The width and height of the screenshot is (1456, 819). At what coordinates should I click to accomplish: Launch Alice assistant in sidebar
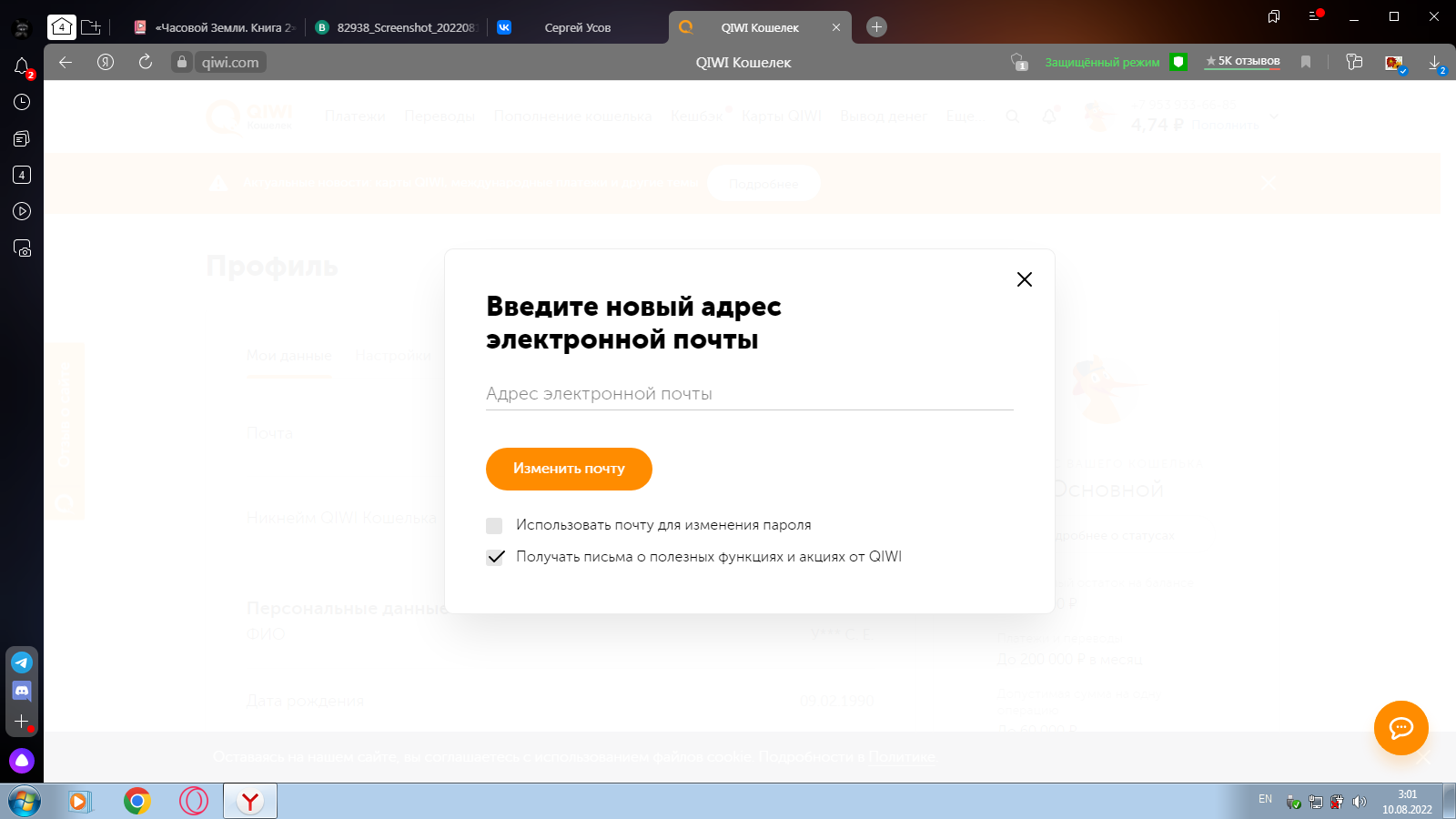point(22,760)
